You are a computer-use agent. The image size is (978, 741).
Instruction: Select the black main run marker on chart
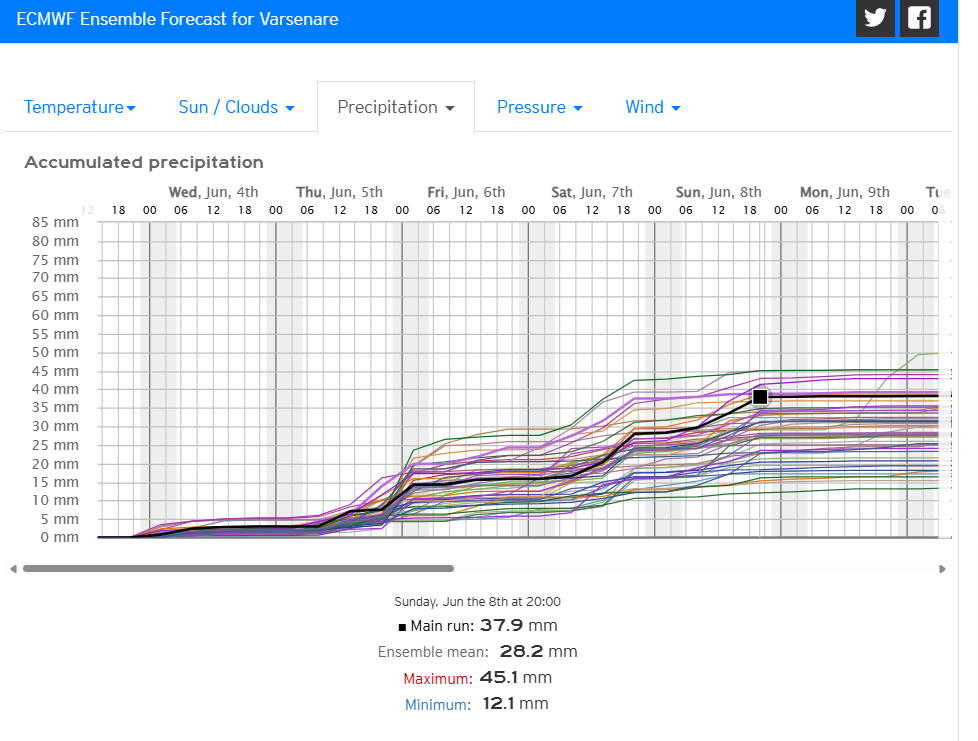pos(760,397)
